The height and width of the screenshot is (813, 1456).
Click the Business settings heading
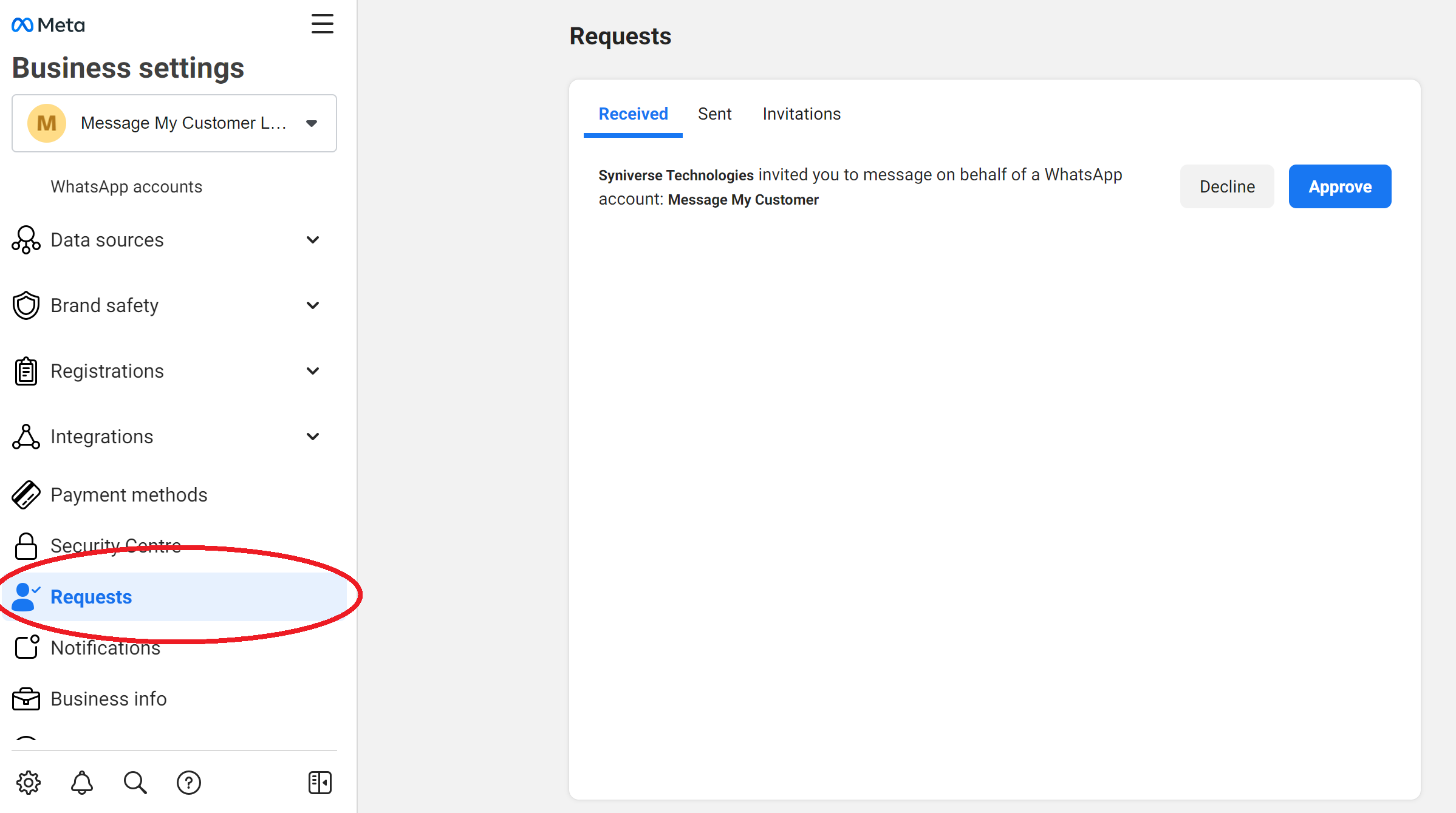coord(128,67)
